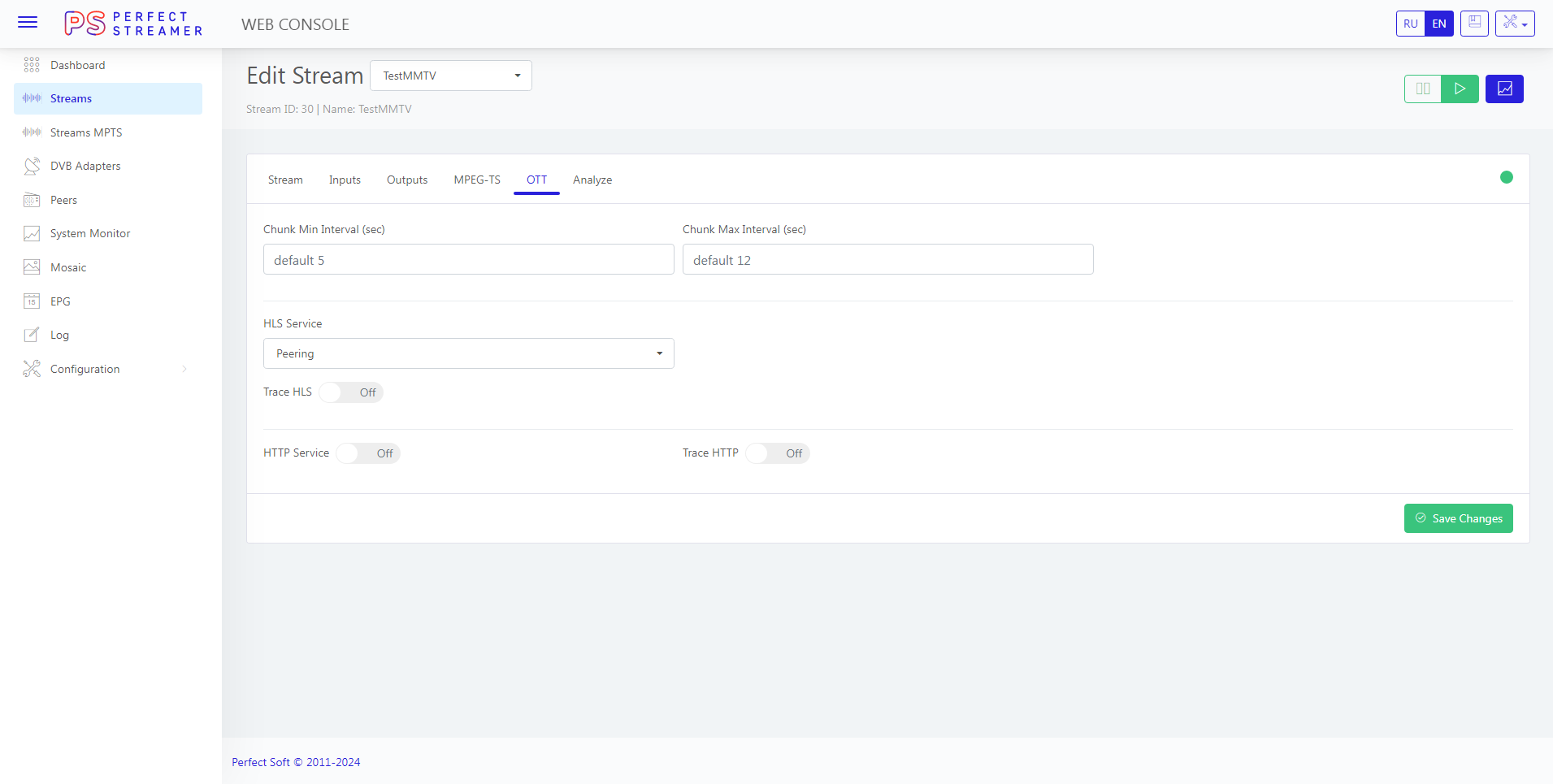Image resolution: width=1553 pixels, height=784 pixels.
Task: Click the blue statistics chart button
Action: click(x=1504, y=89)
